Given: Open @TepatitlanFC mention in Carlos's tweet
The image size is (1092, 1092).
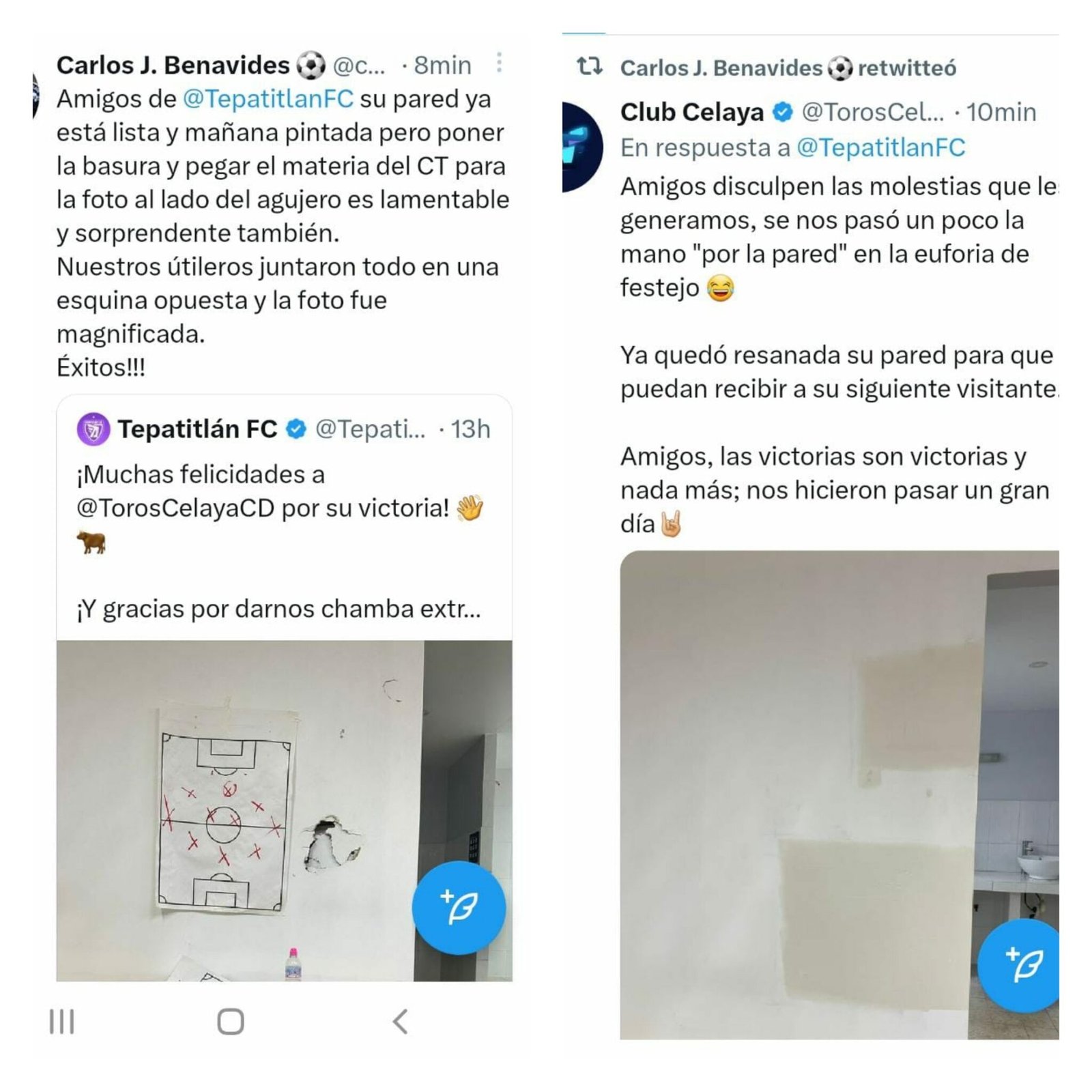Looking at the screenshot, I should coord(268,99).
